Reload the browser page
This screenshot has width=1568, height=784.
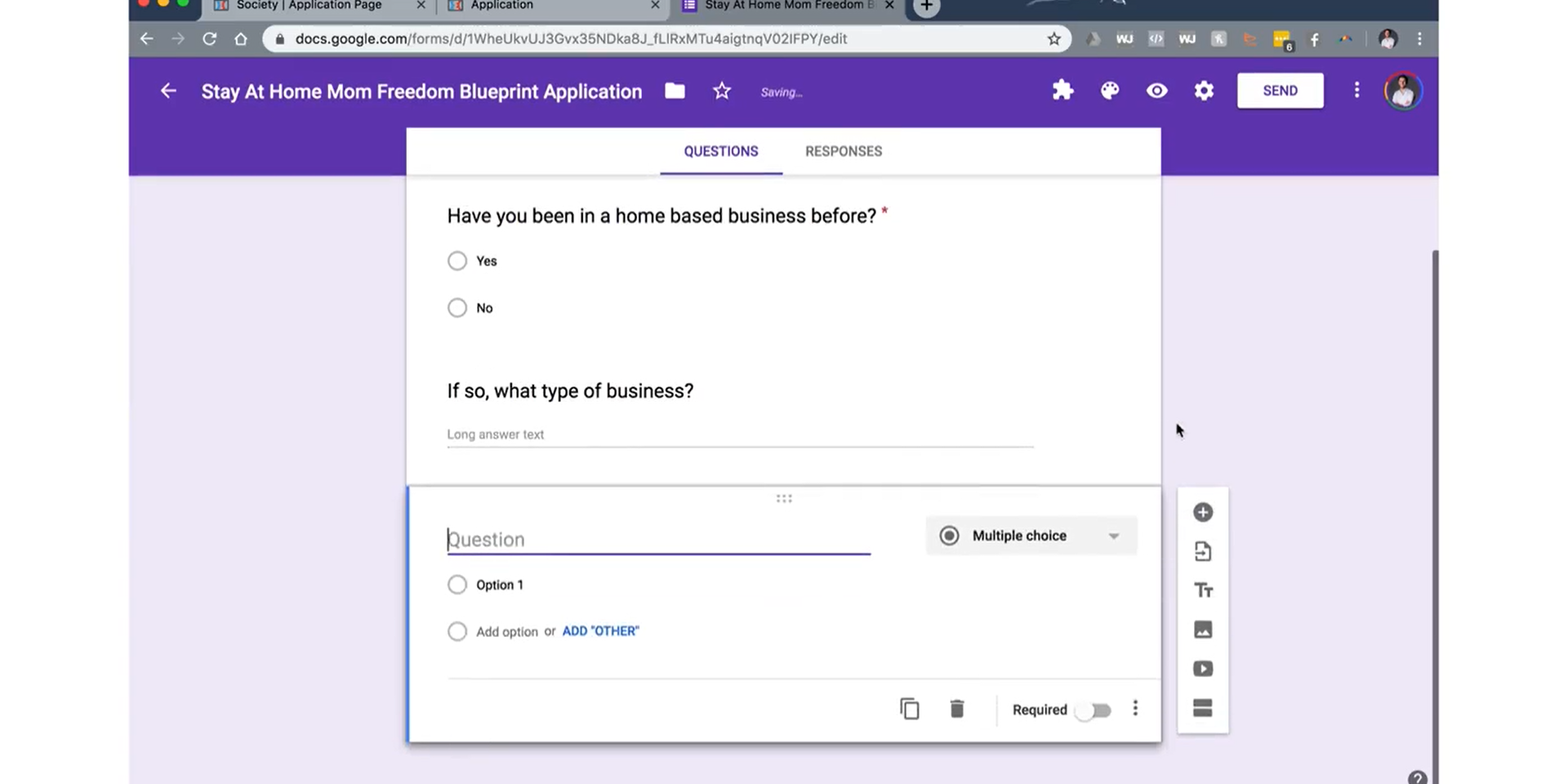209,38
